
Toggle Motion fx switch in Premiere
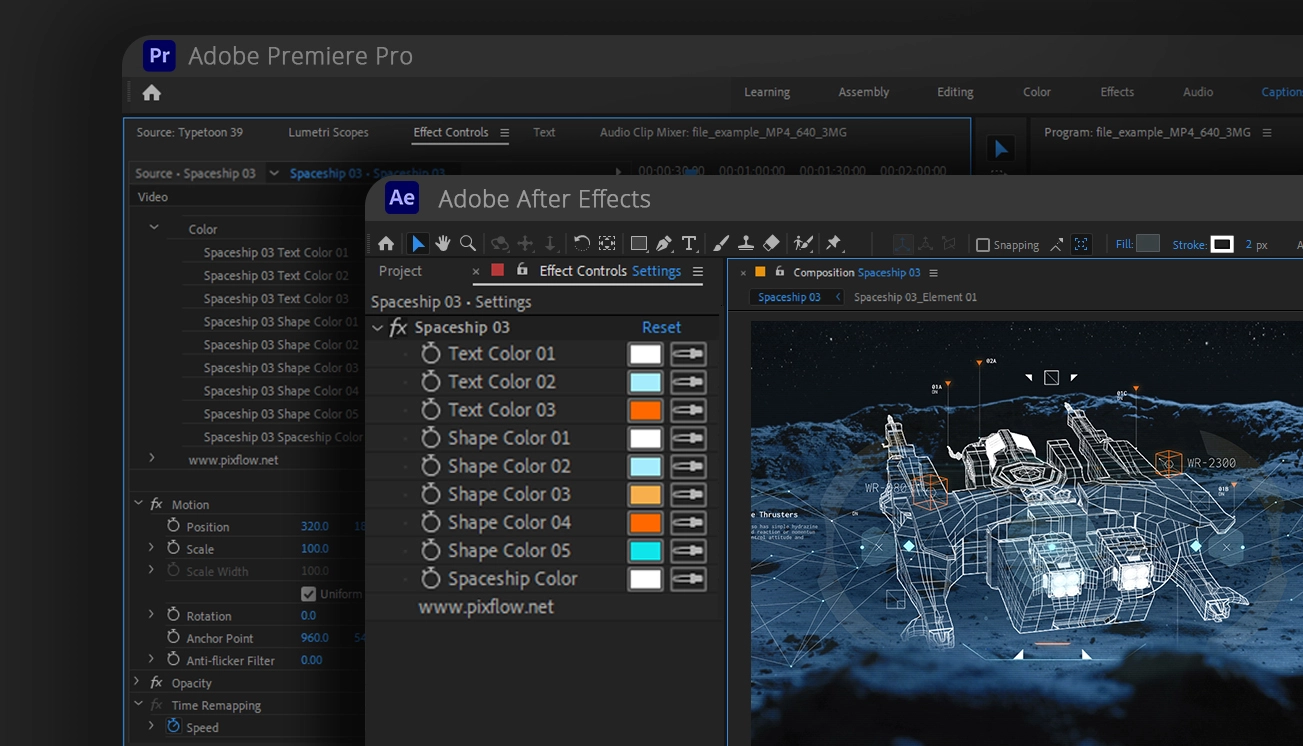[x=157, y=504]
